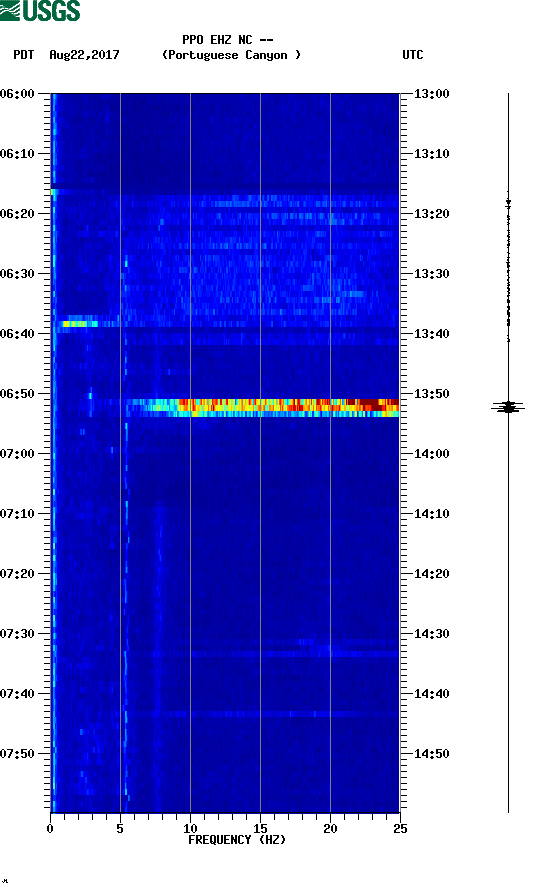The width and height of the screenshot is (552, 892).
Task: Click the '07:50' left time label
Action: (18, 754)
